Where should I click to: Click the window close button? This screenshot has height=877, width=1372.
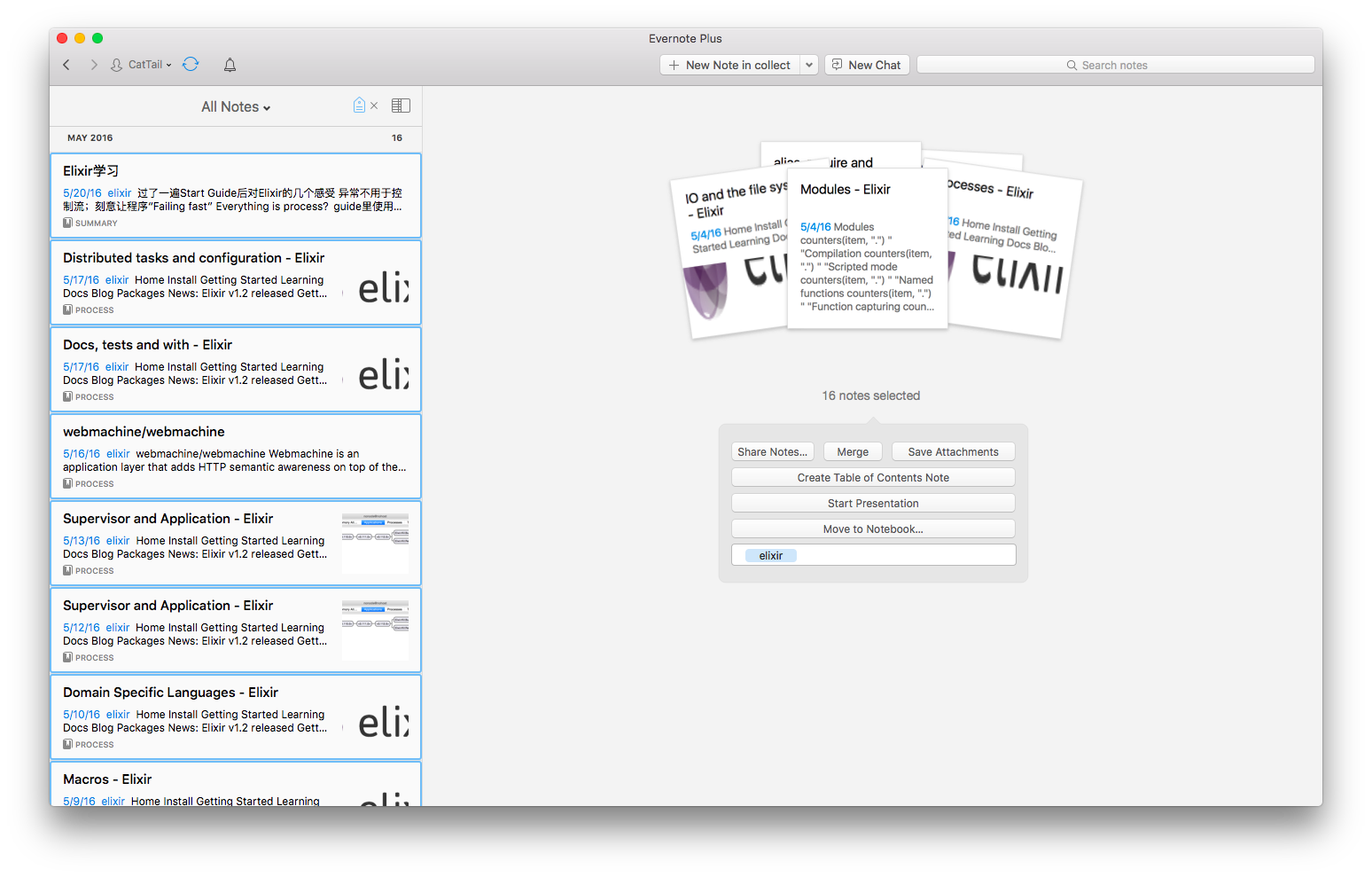click(x=62, y=38)
